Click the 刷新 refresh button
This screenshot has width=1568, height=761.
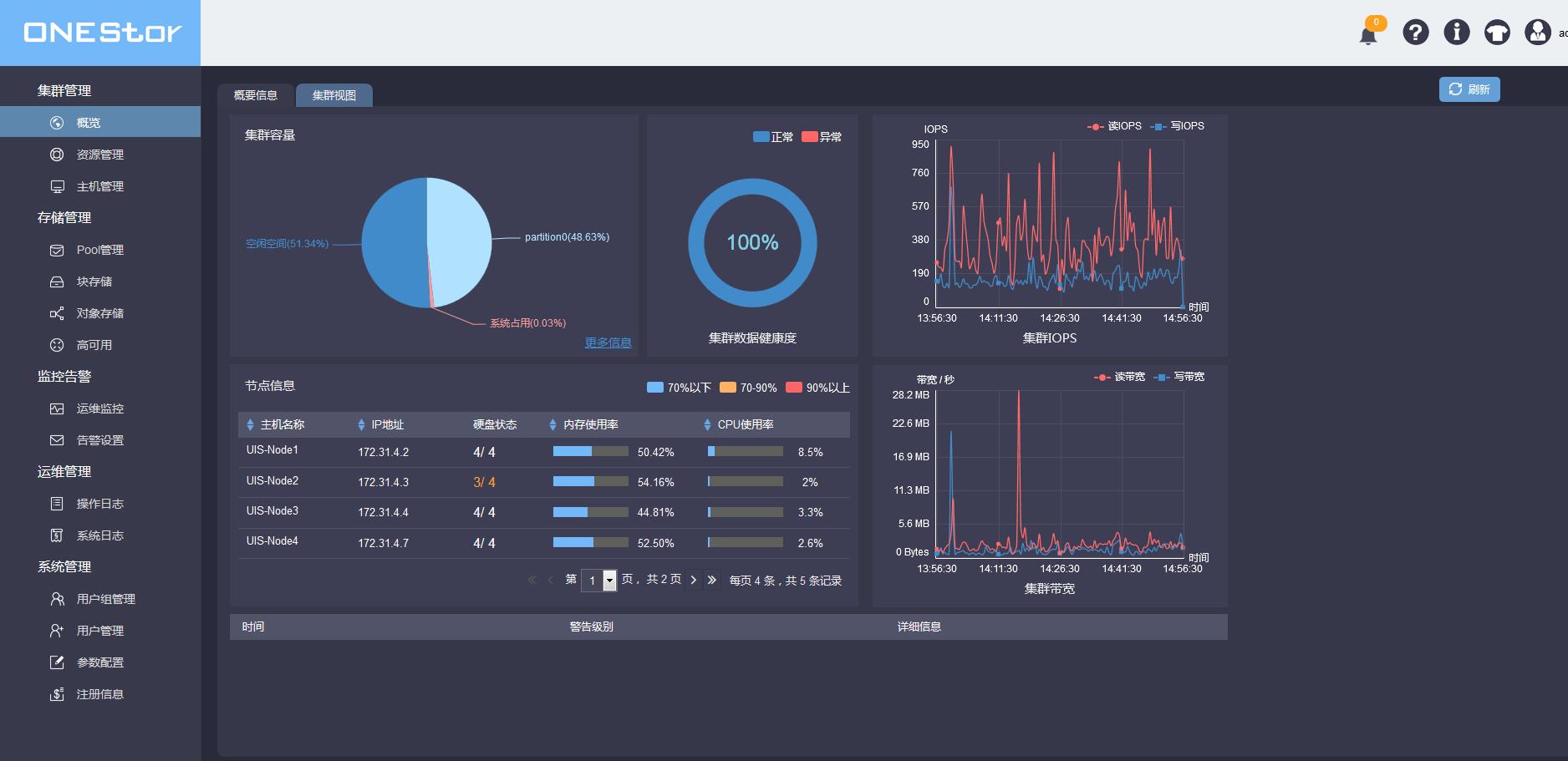coord(1469,89)
